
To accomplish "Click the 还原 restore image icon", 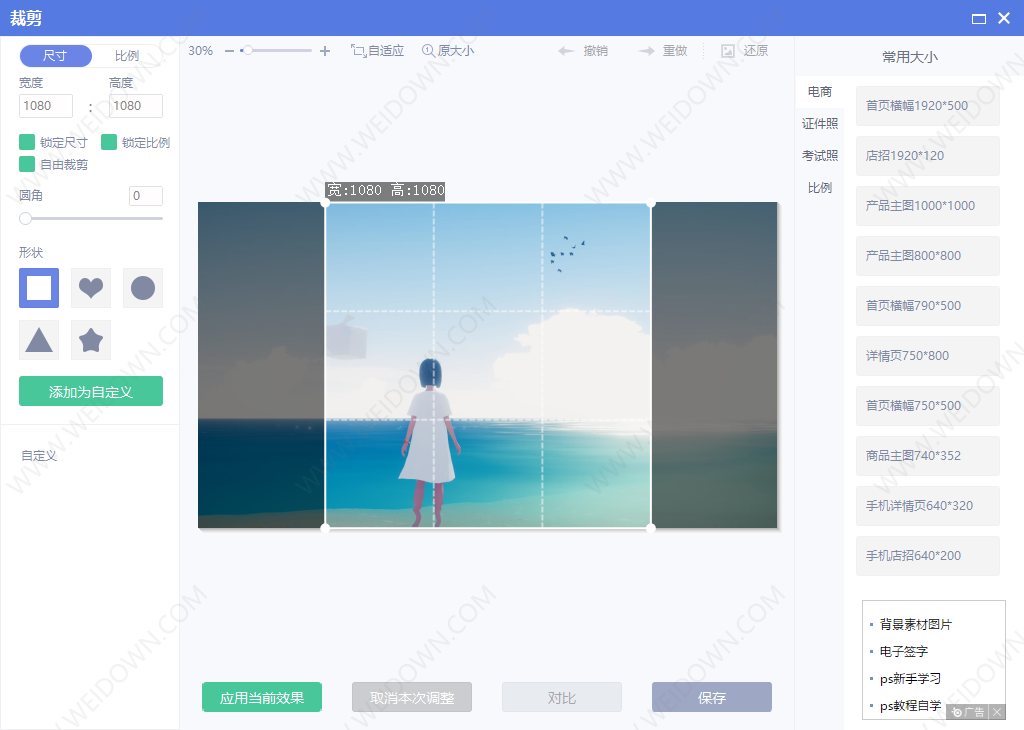I will point(728,51).
